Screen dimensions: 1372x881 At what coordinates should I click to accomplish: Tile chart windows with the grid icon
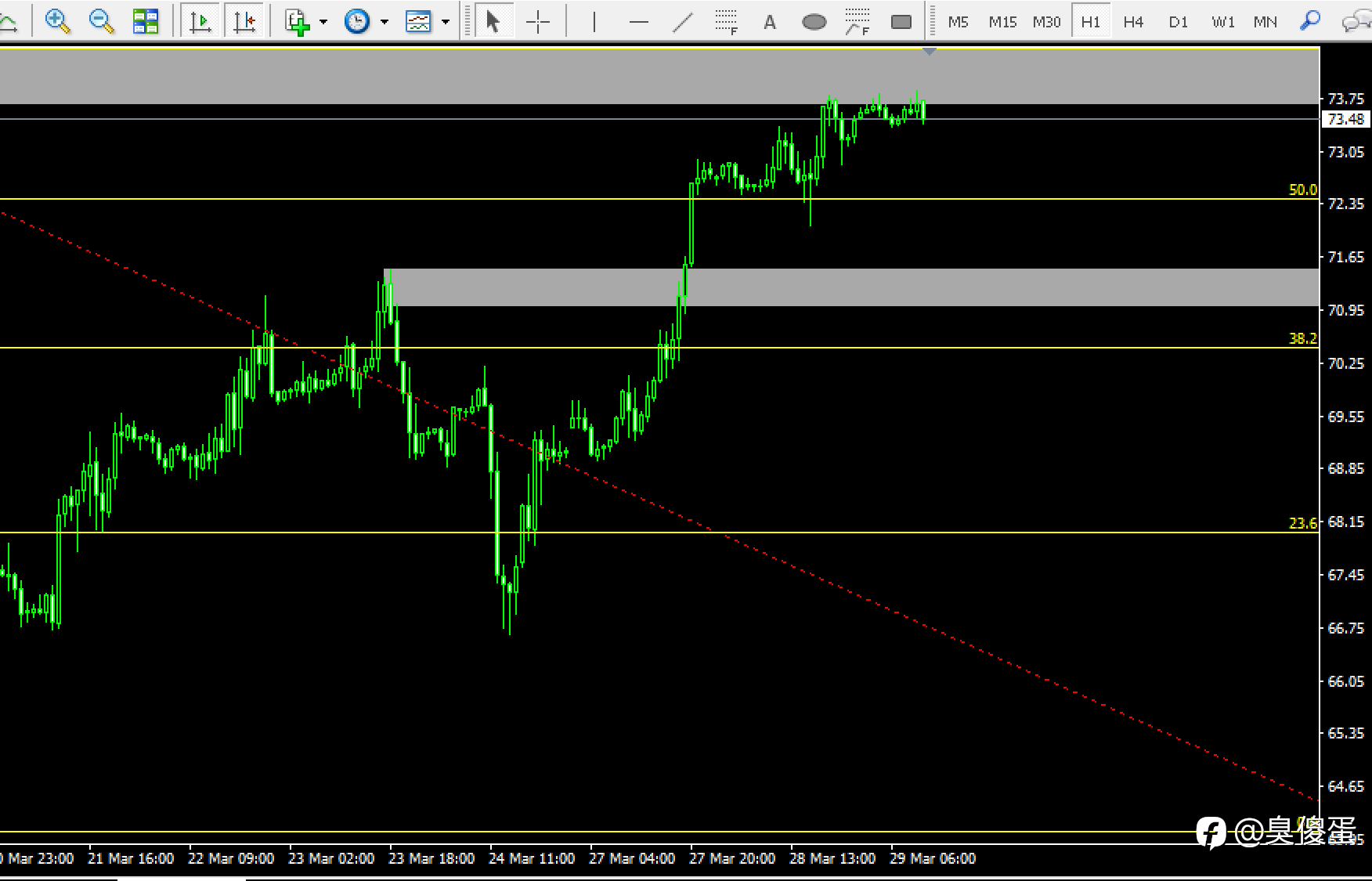pyautogui.click(x=145, y=21)
